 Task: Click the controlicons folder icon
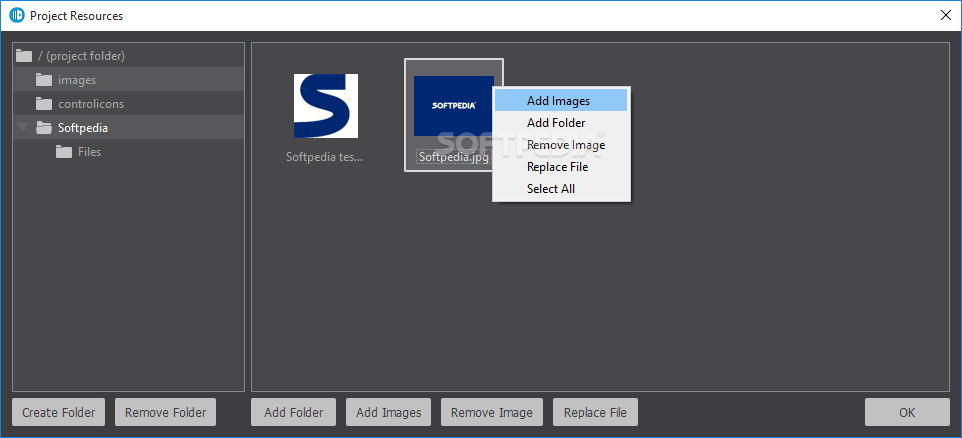click(x=44, y=104)
